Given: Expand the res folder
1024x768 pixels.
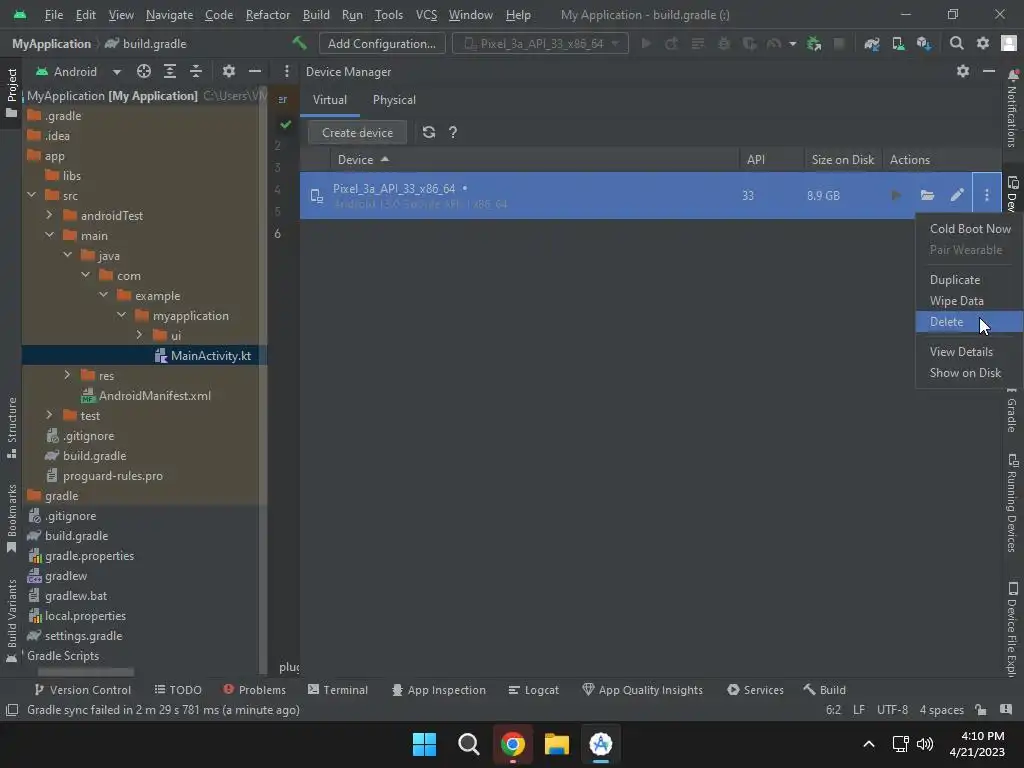Looking at the screenshot, I should 67,376.
